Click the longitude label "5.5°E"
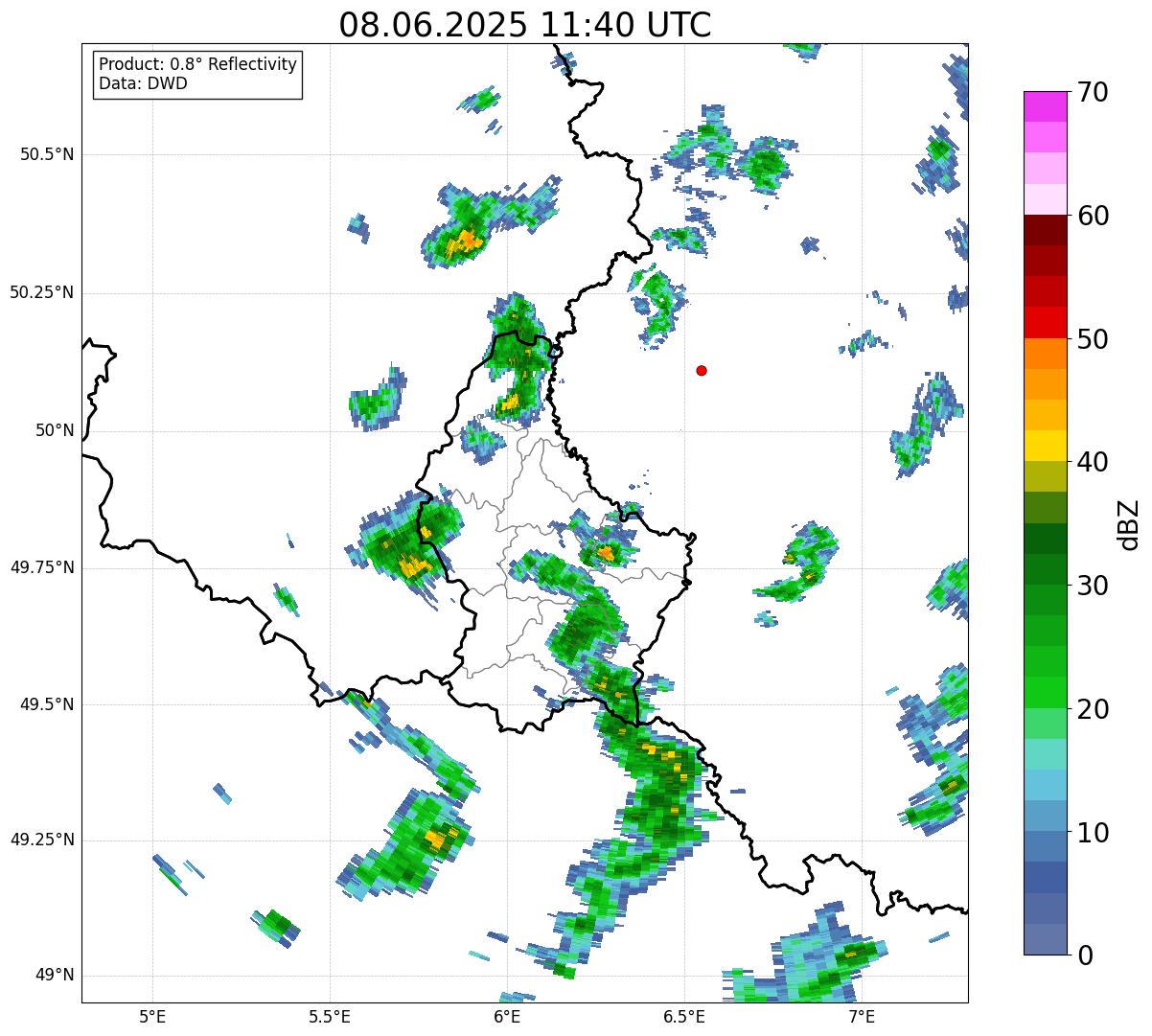Image resolution: width=1152 pixels, height=1036 pixels. pyautogui.click(x=330, y=1017)
